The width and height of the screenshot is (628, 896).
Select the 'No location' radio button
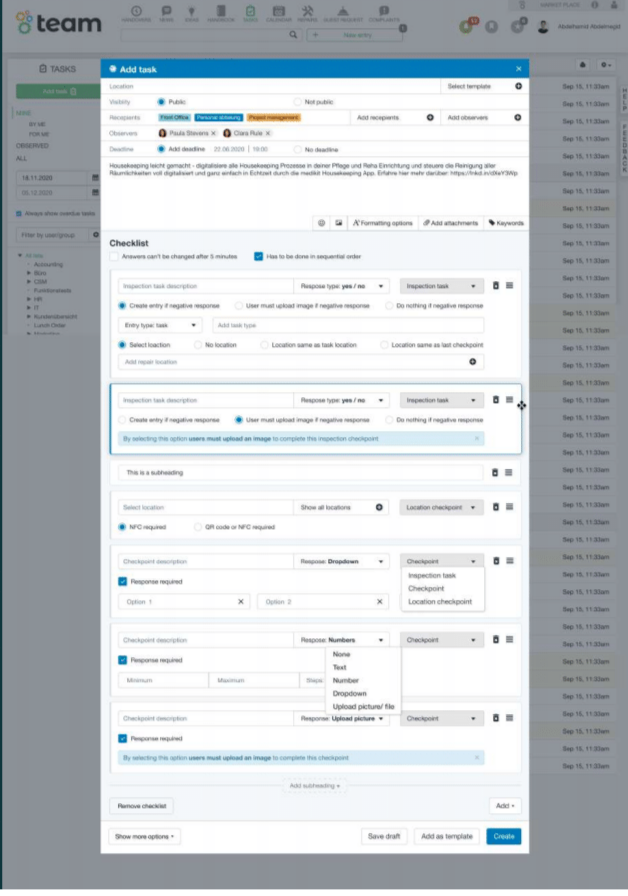click(198, 345)
